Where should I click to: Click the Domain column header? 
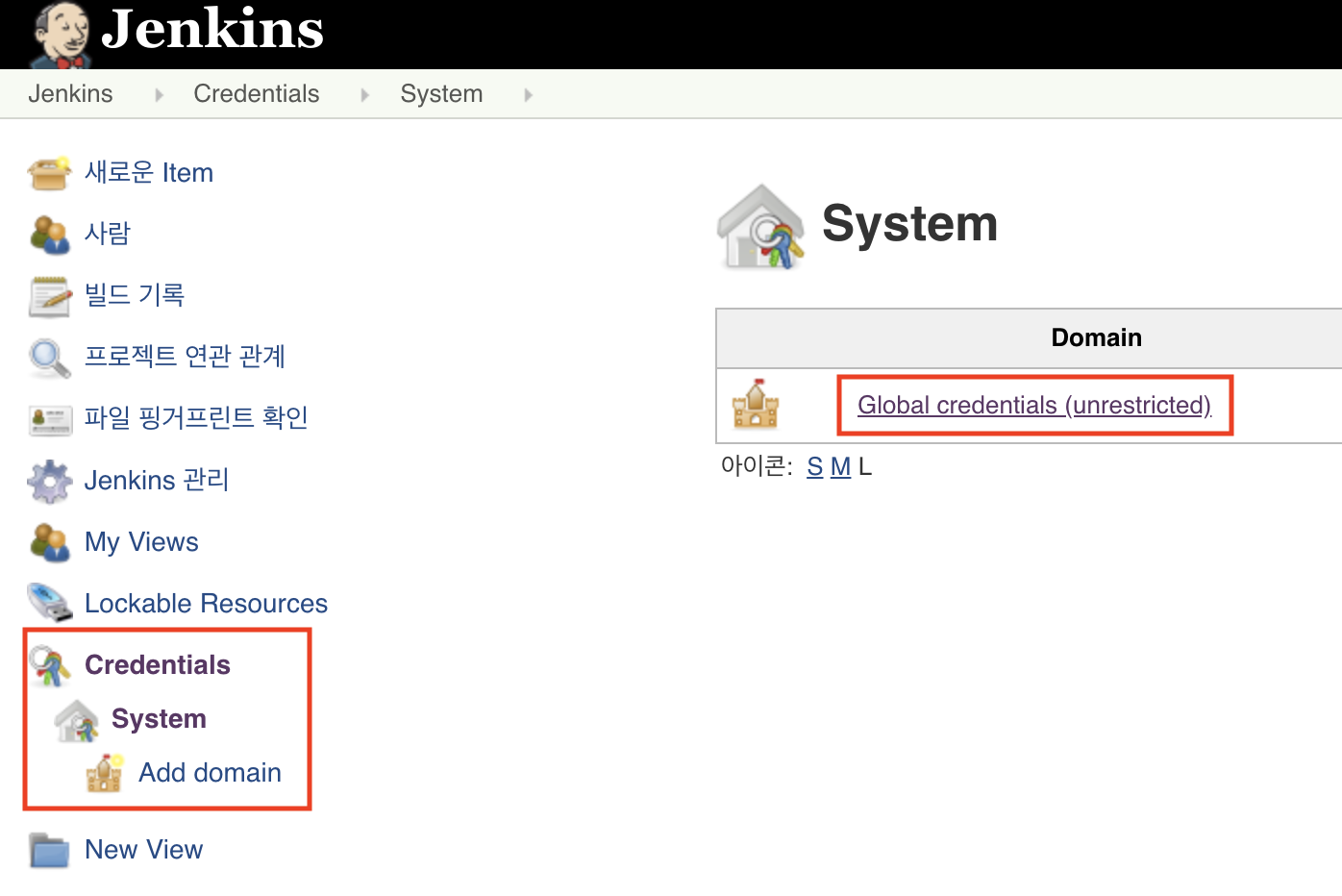(x=1096, y=337)
